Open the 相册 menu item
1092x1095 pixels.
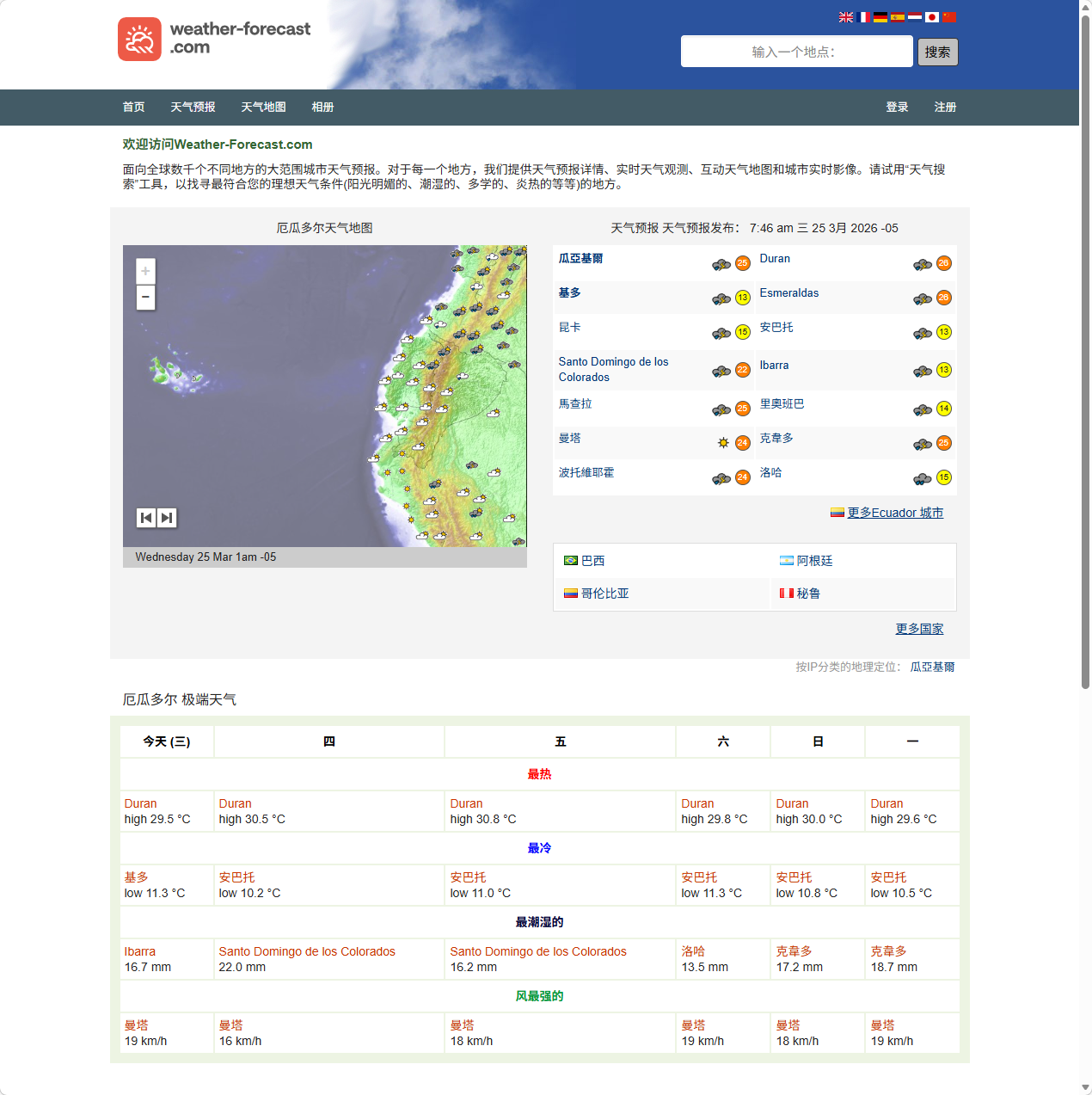(x=322, y=107)
